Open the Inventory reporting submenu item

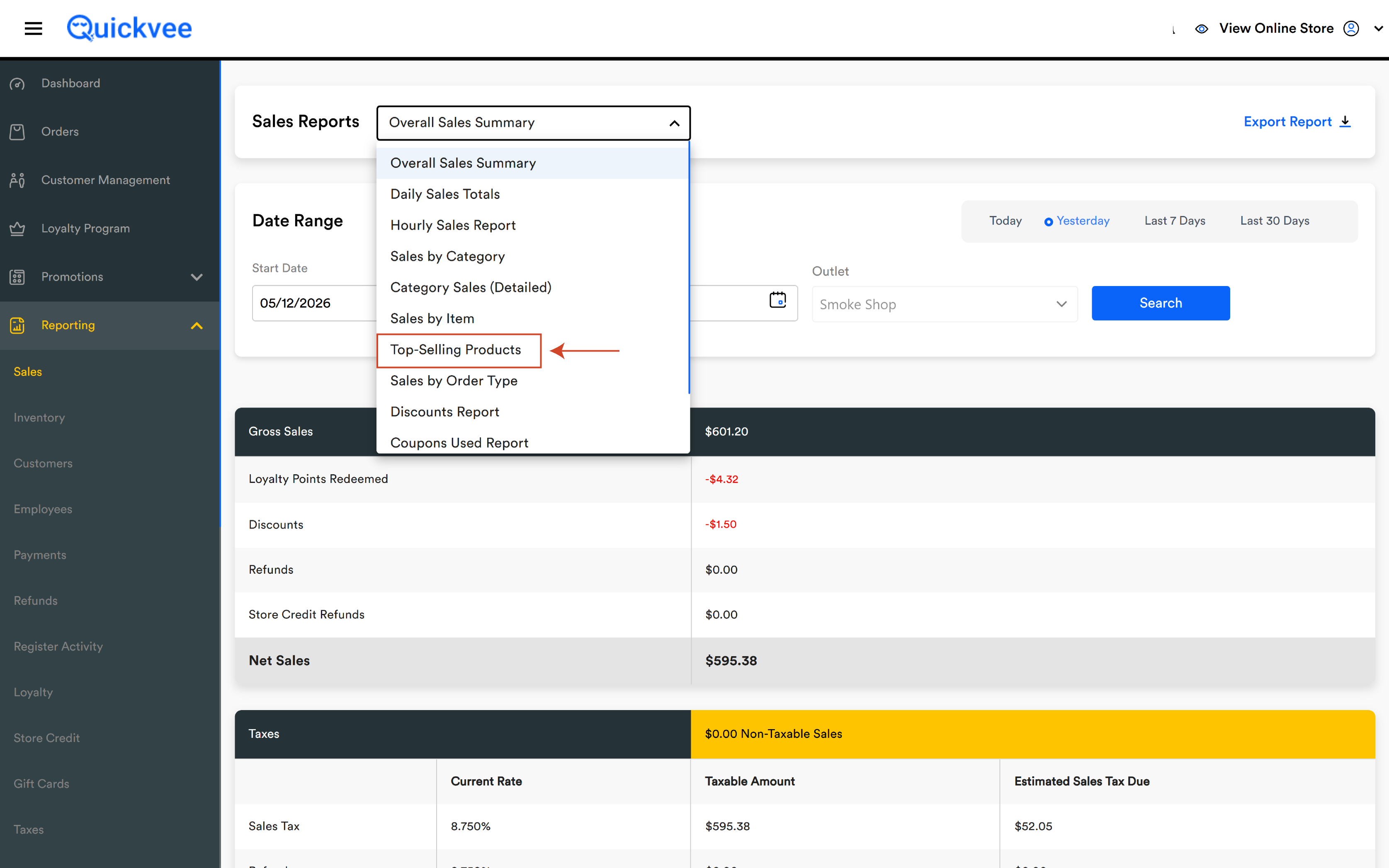(x=39, y=418)
